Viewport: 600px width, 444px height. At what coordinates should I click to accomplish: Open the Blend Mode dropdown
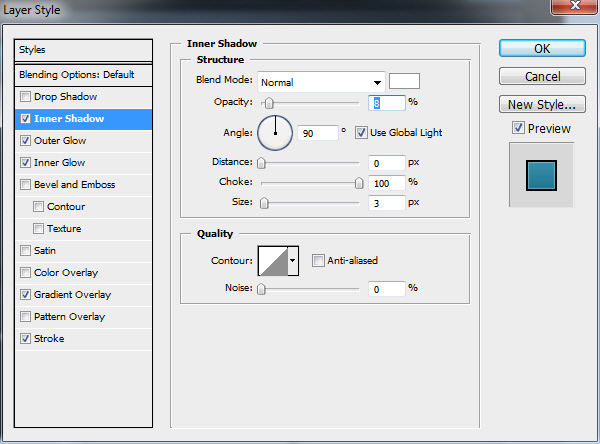click(x=321, y=82)
